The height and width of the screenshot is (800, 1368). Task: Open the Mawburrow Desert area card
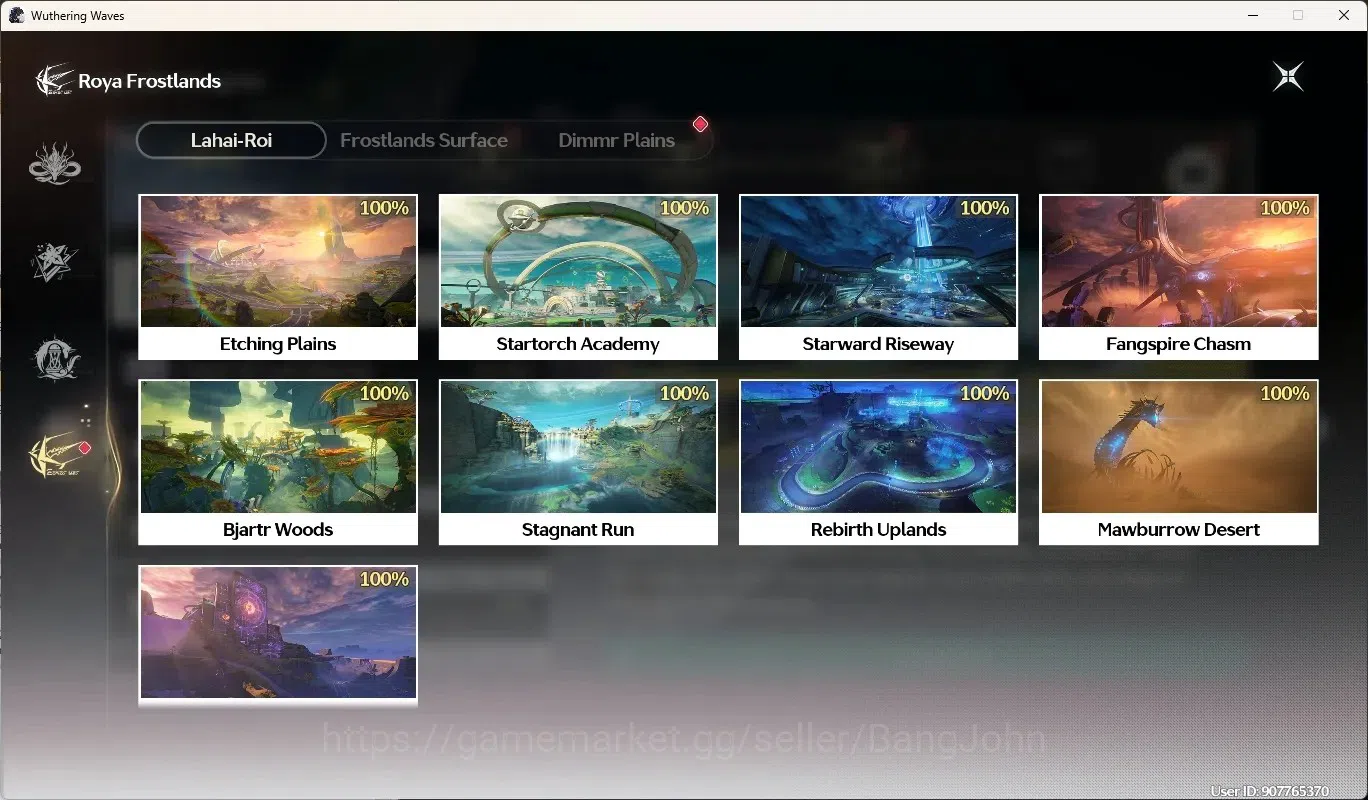point(1179,462)
